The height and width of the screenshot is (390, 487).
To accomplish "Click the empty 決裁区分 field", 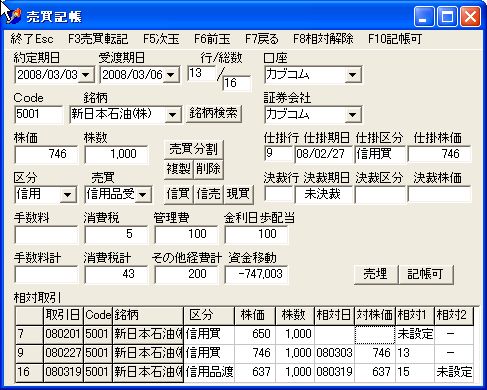I will click(380, 194).
